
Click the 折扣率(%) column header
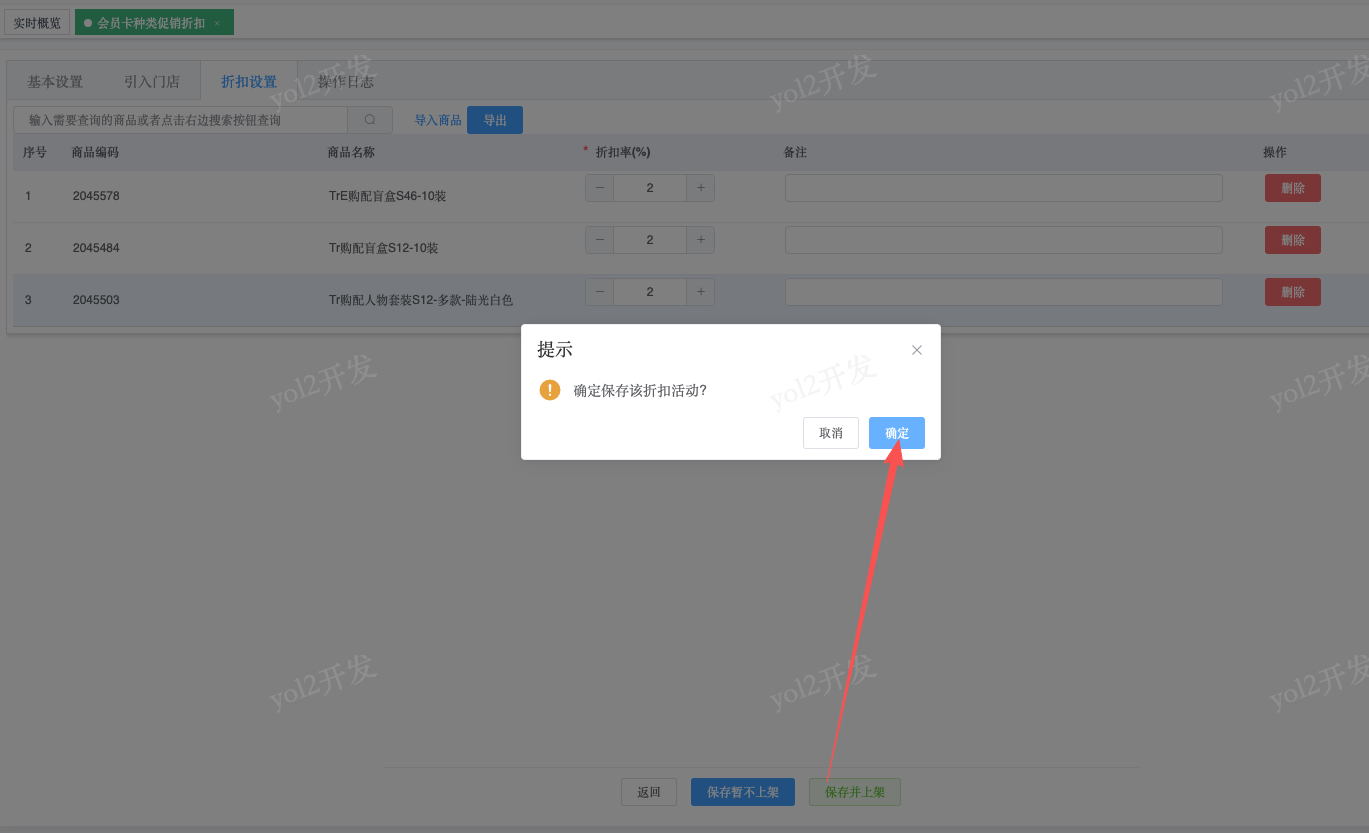[623, 152]
